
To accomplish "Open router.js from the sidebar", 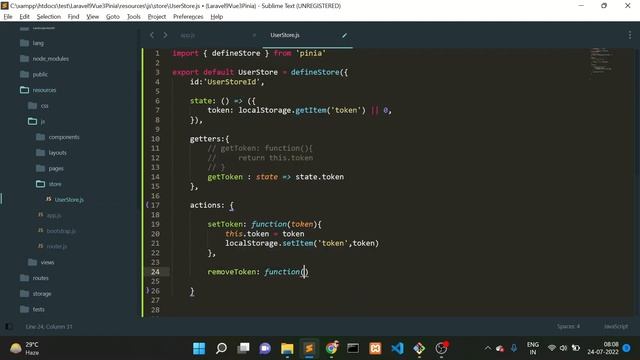I will pyautogui.click(x=56, y=246).
